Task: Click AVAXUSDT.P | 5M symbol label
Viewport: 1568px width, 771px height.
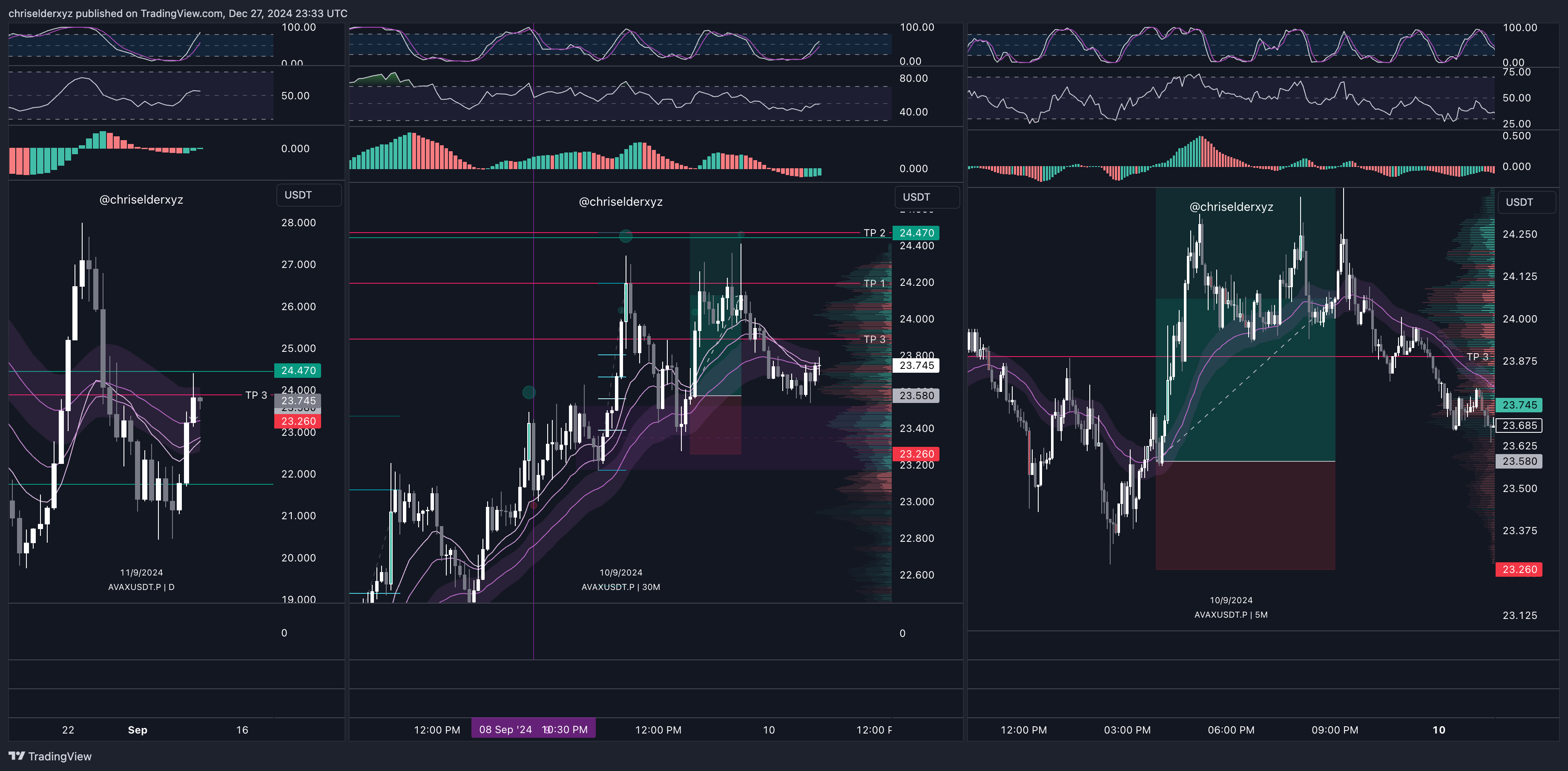Action: pos(1231,615)
